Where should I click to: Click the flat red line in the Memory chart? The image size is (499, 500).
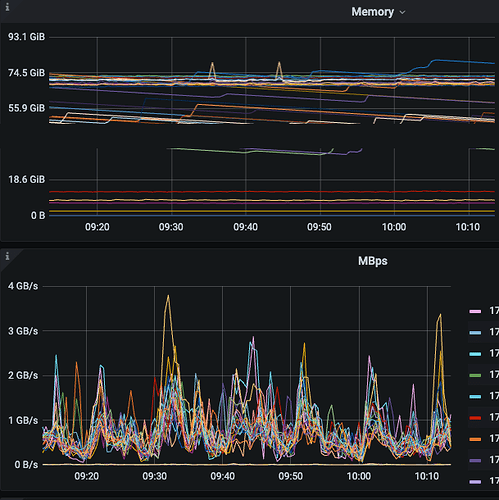coord(272,192)
